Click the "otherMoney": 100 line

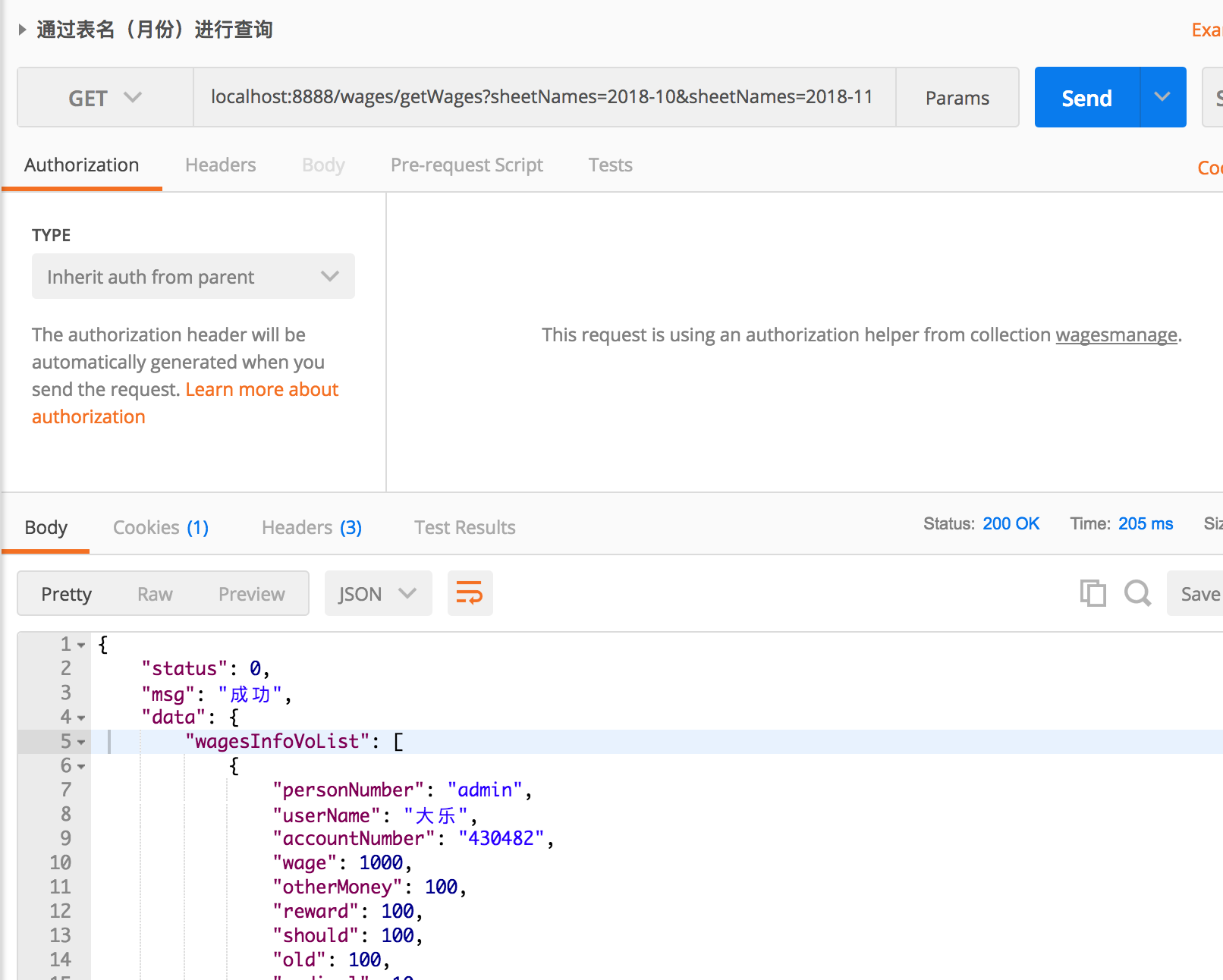tap(369, 887)
